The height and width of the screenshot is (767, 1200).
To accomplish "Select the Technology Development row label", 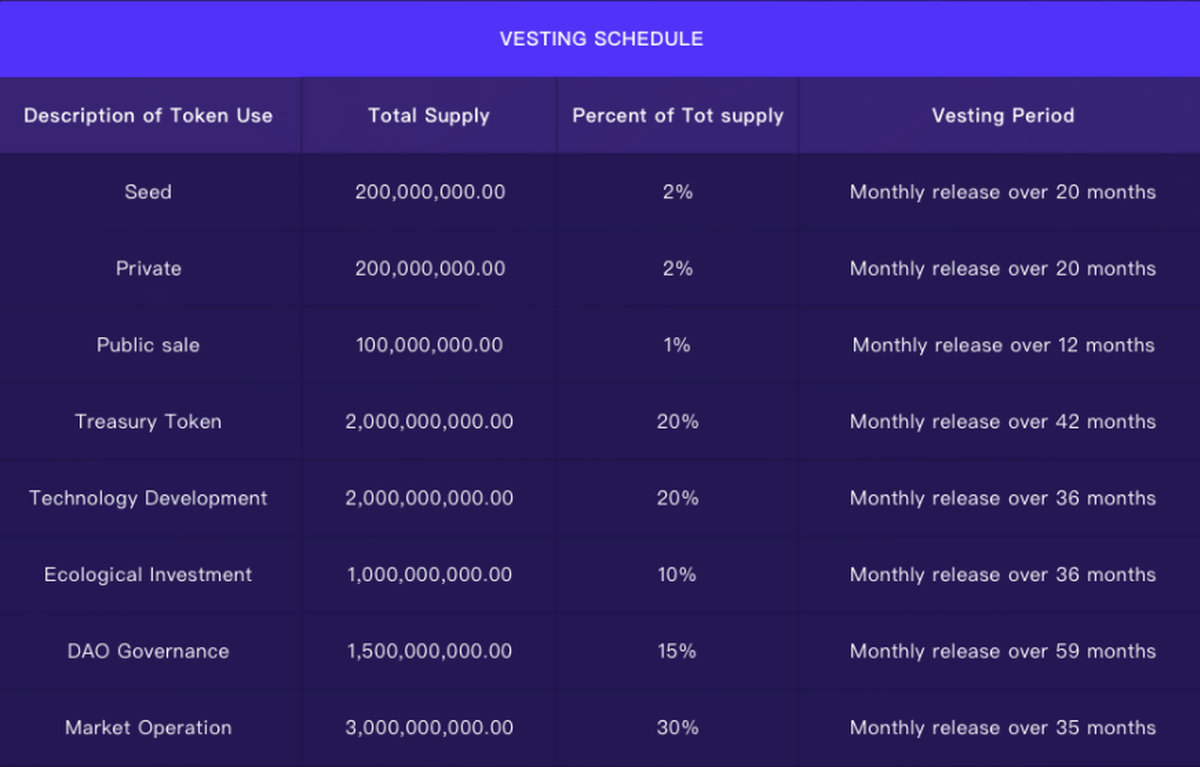I will click(148, 498).
